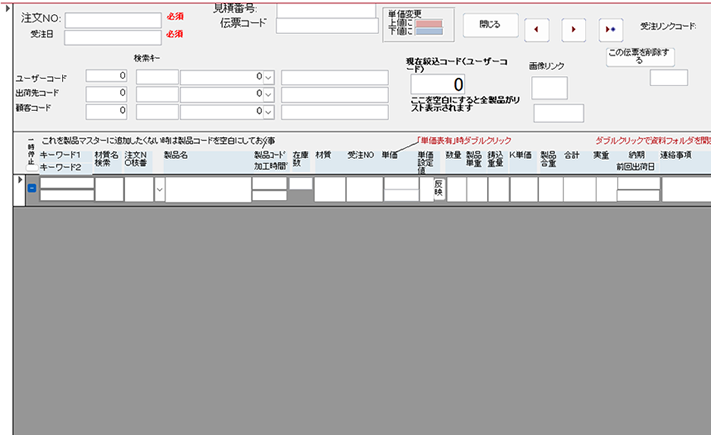Viewport: 711px width, 435px height.
Task: Click red 必須 label next to 注文NO
Action: pyautogui.click(x=175, y=16)
